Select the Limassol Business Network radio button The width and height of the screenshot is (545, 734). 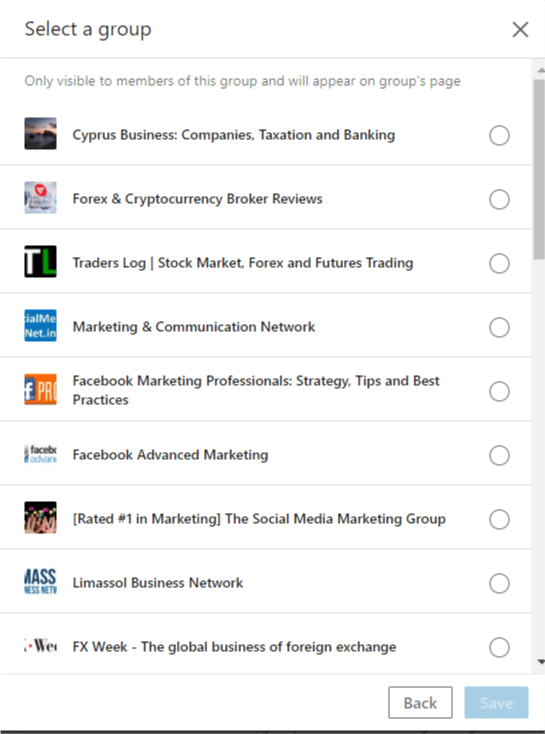click(x=500, y=583)
